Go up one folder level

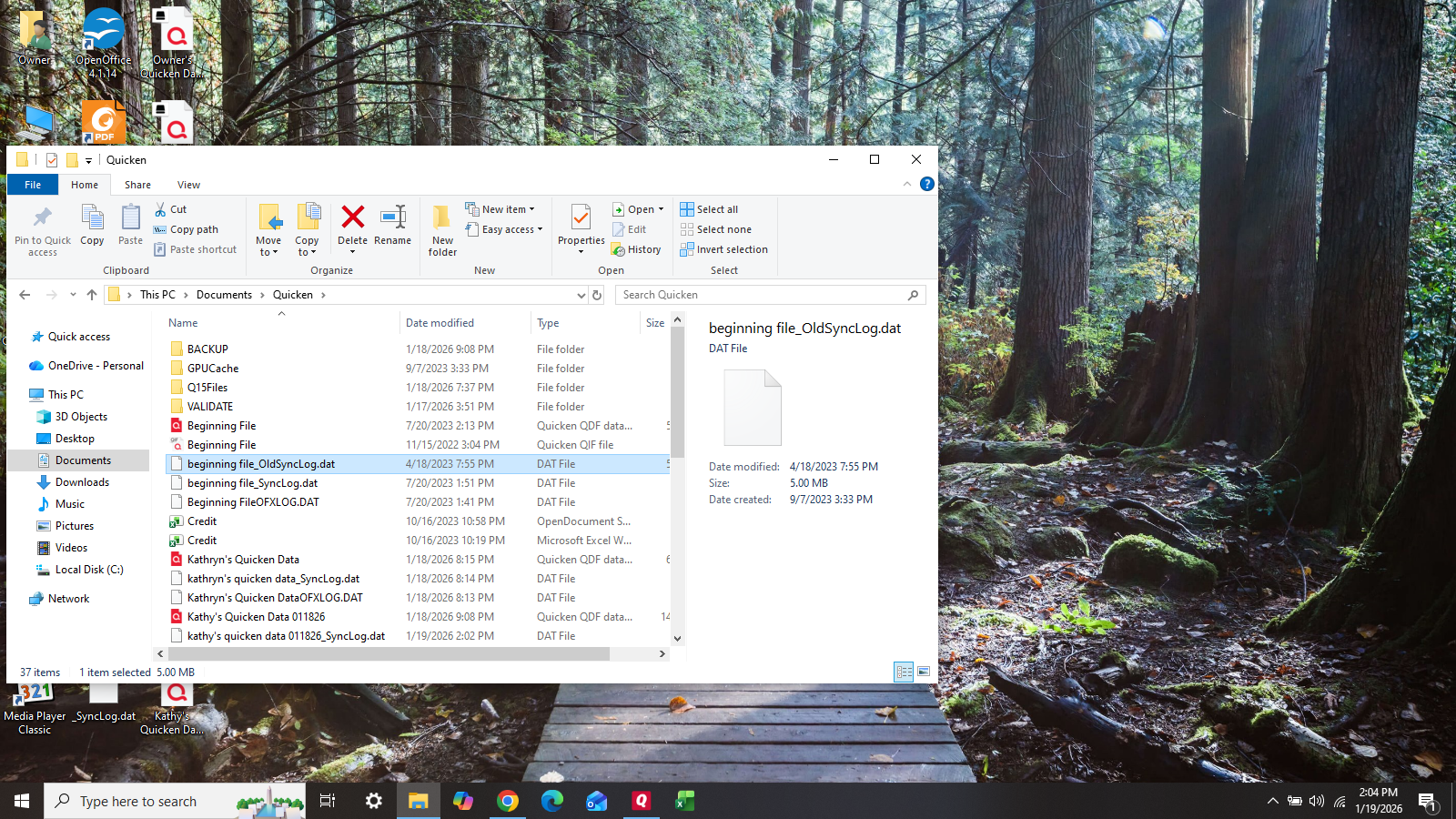coord(92,295)
